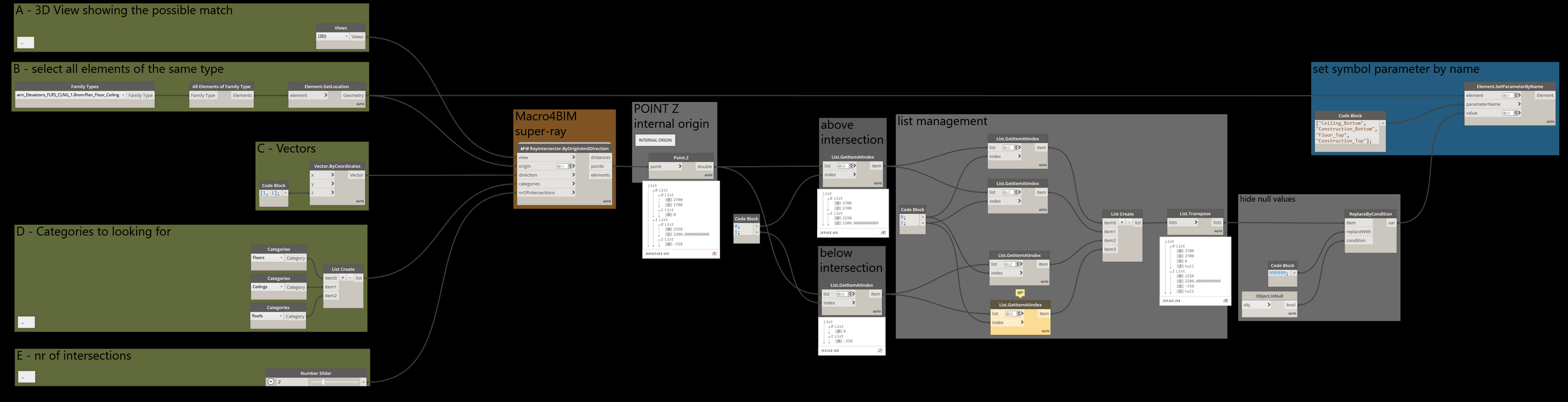Click the view input chevron on RayIntersector
This screenshot has width=1568, height=402.
point(574,158)
